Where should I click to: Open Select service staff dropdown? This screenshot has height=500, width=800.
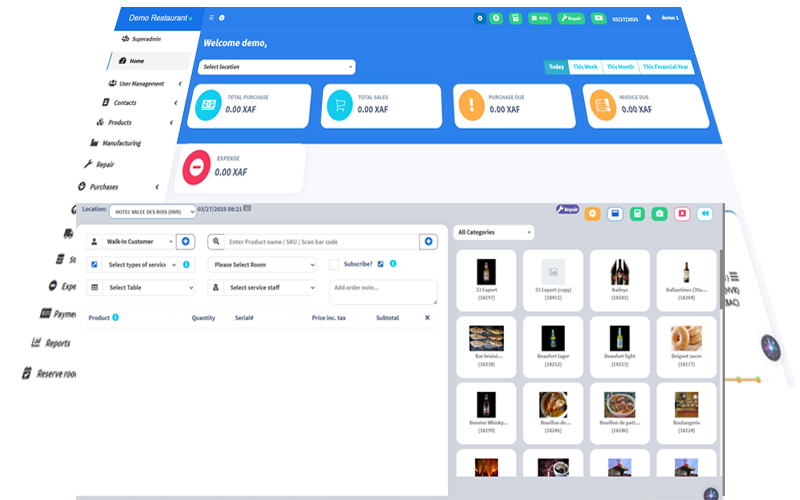click(270, 288)
